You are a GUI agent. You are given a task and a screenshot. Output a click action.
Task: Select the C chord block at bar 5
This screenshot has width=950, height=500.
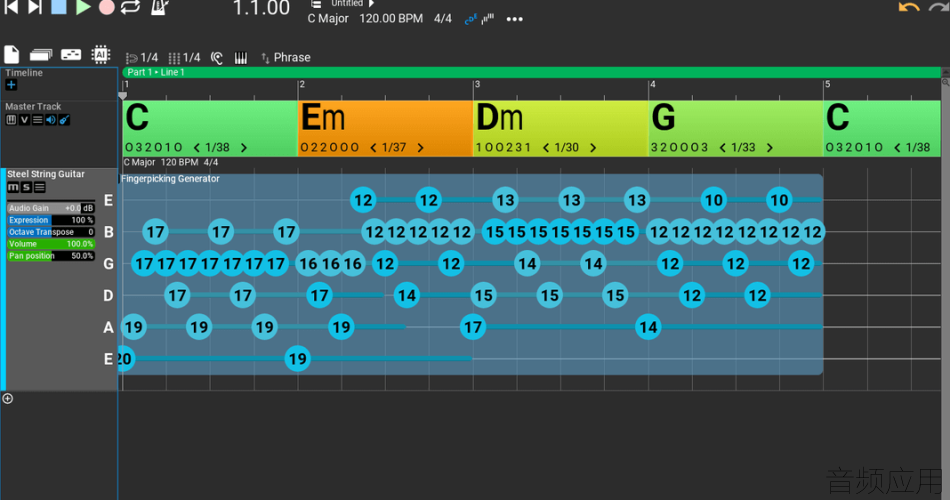[x=882, y=128]
